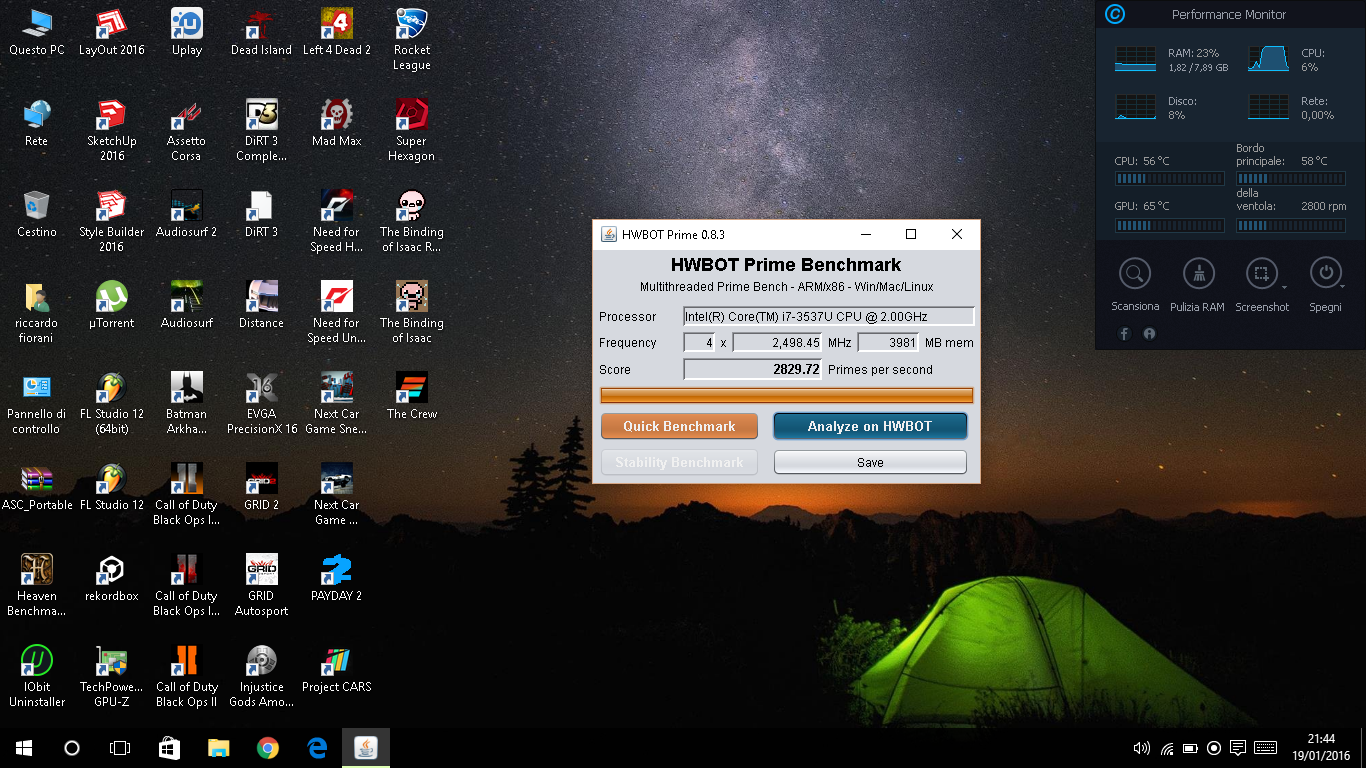Image resolution: width=1366 pixels, height=768 pixels.
Task: Open Task View on the taskbar
Action: [120, 748]
